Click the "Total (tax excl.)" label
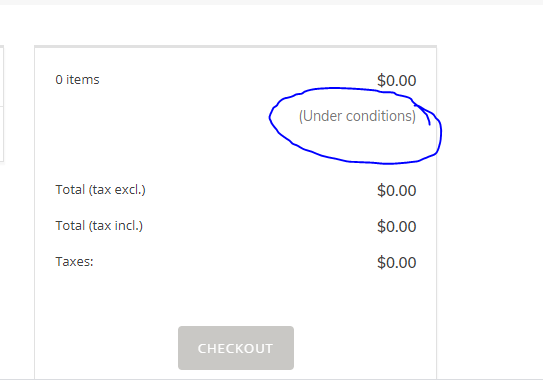This screenshot has height=387, width=543. click(100, 190)
